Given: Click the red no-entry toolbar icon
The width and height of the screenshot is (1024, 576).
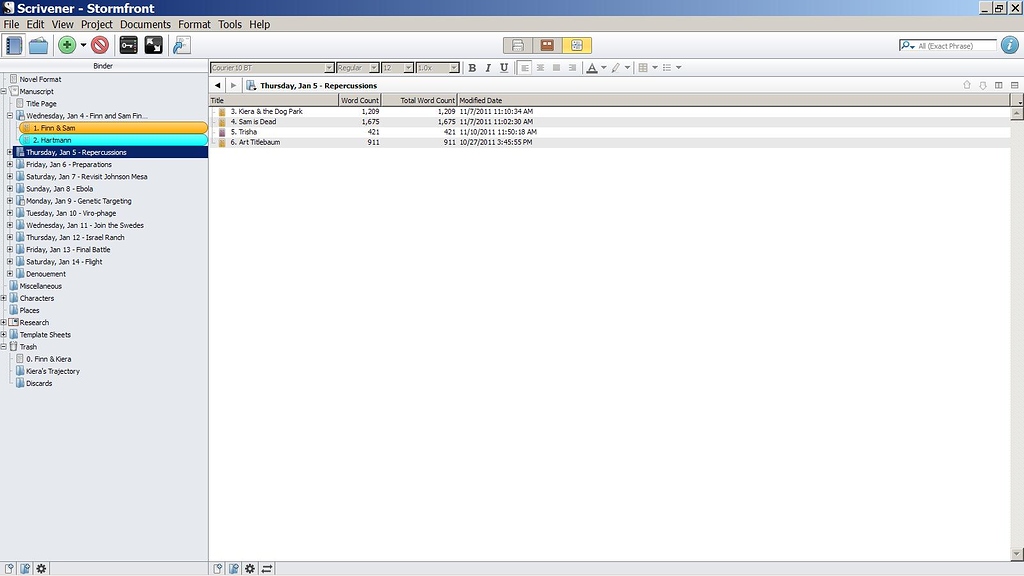Looking at the screenshot, I should point(100,45).
